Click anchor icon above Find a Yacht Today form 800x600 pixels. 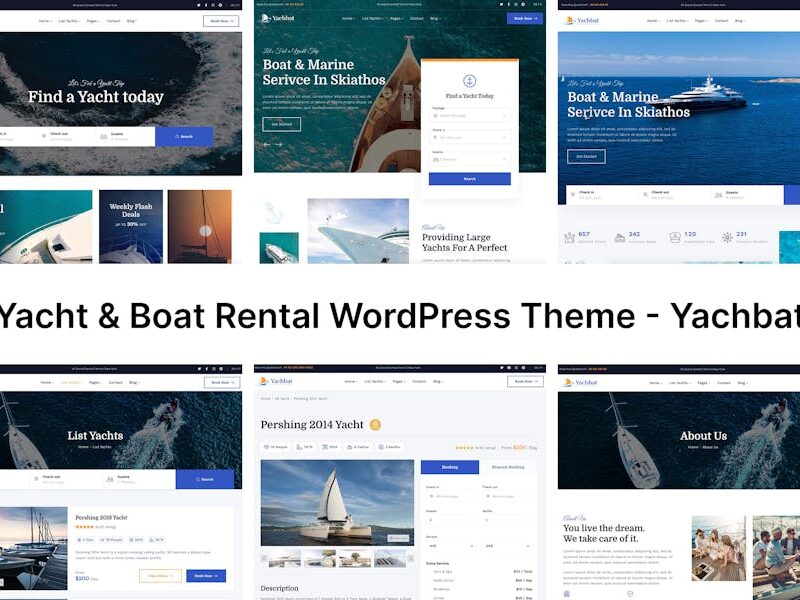coord(469,81)
